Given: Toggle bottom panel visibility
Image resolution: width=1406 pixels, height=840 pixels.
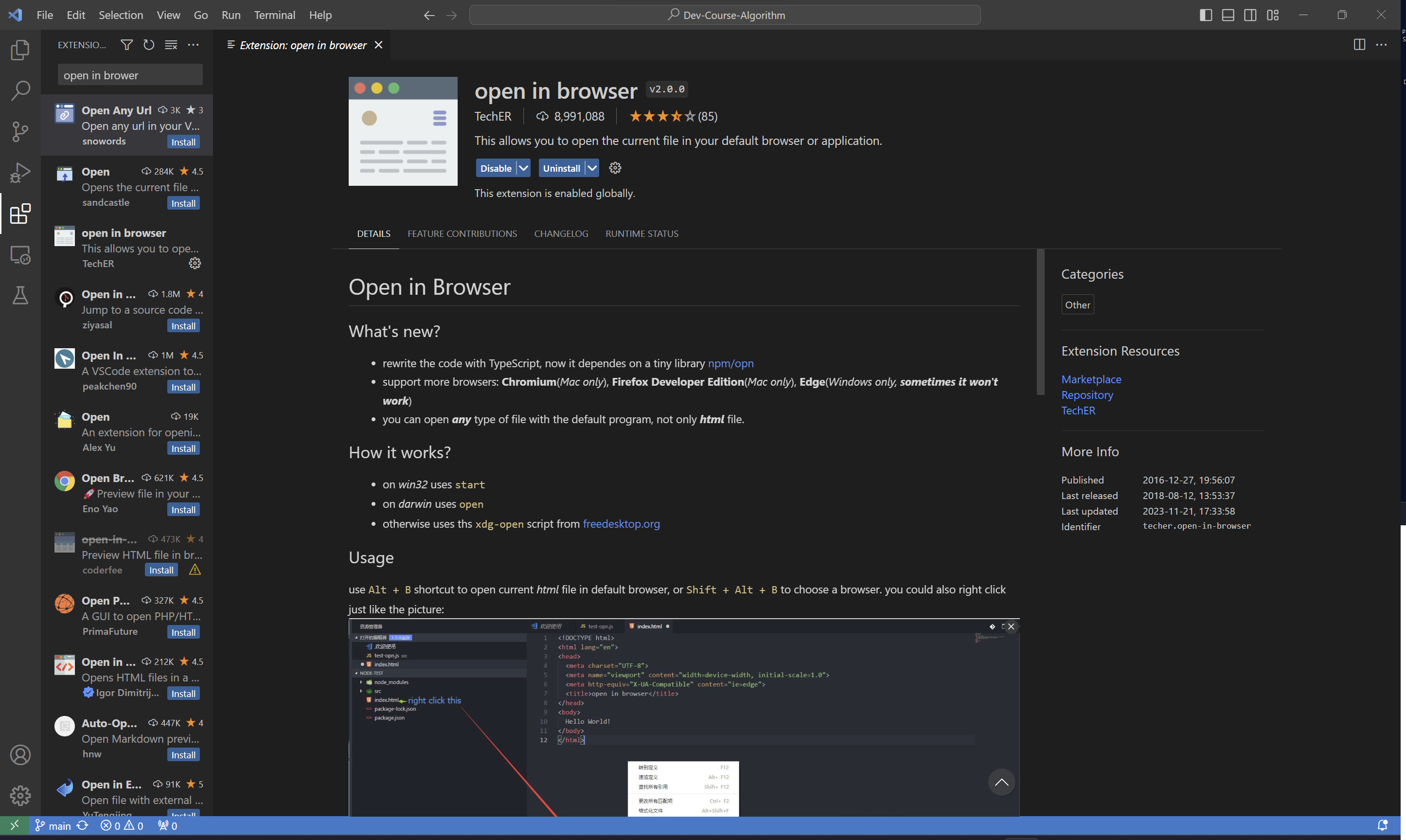Looking at the screenshot, I should coord(1228,15).
